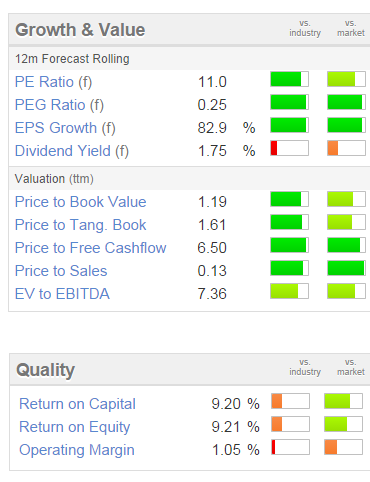
Task: Click Price to Free Cashflow link
Action: 90,248
